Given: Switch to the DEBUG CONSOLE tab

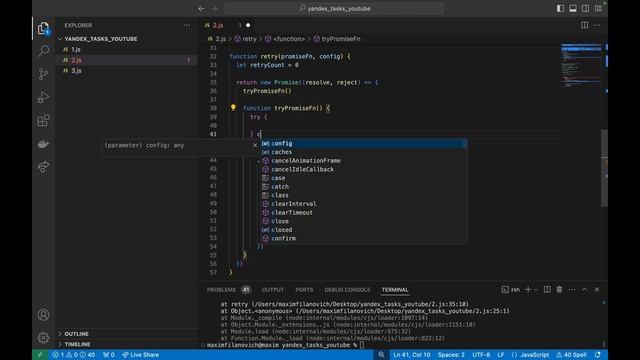Looking at the screenshot, I should 347,290.
